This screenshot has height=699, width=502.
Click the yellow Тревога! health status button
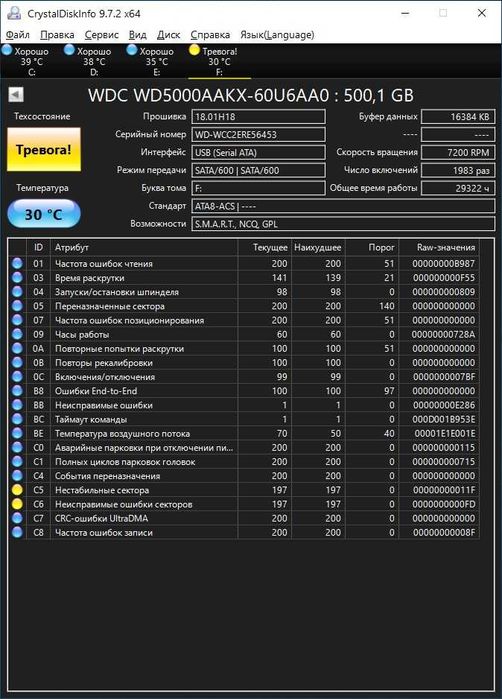[44, 150]
